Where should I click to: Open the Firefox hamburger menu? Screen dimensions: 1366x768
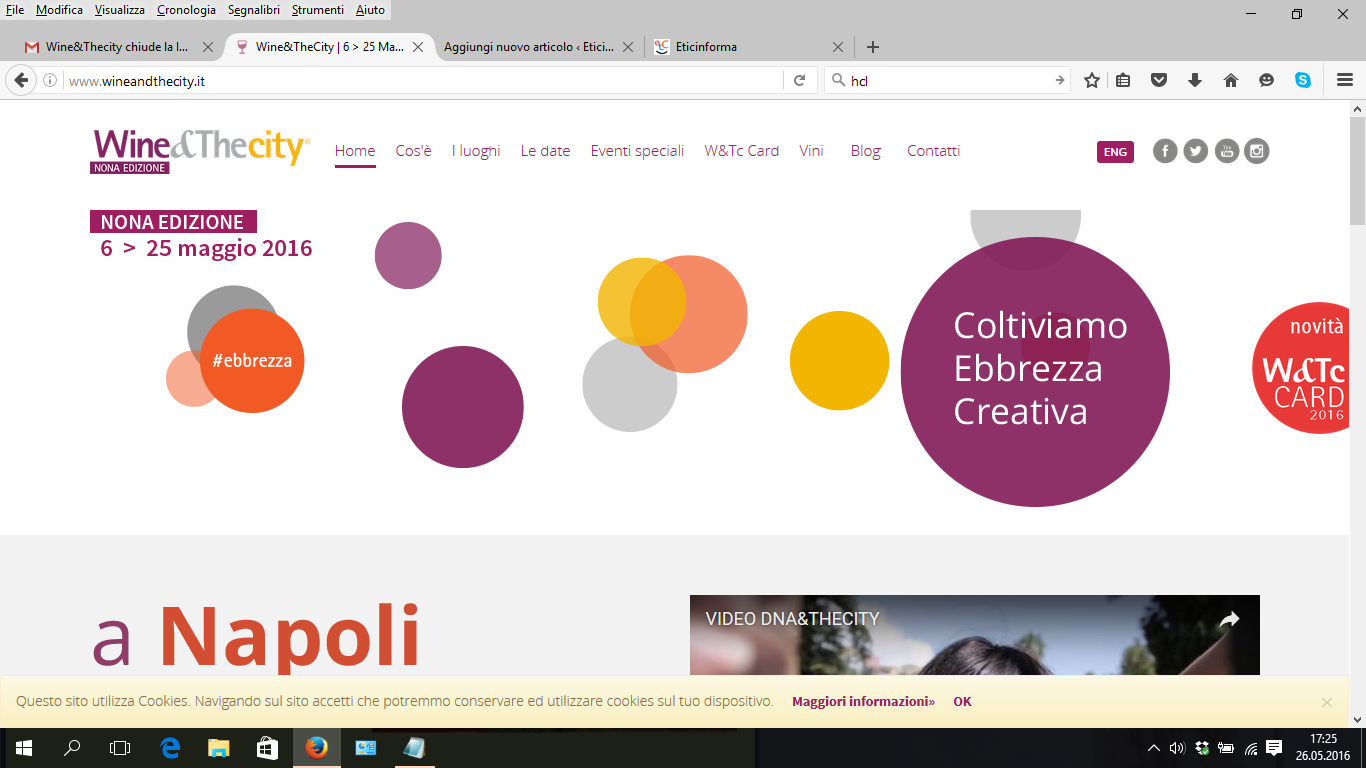coord(1345,81)
